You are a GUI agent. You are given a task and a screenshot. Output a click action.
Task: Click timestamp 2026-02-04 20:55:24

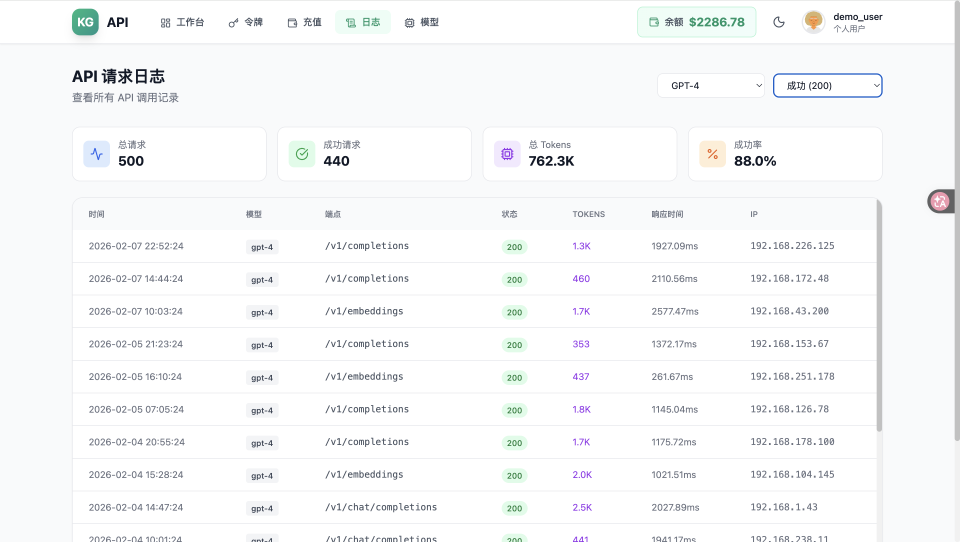pos(137,442)
